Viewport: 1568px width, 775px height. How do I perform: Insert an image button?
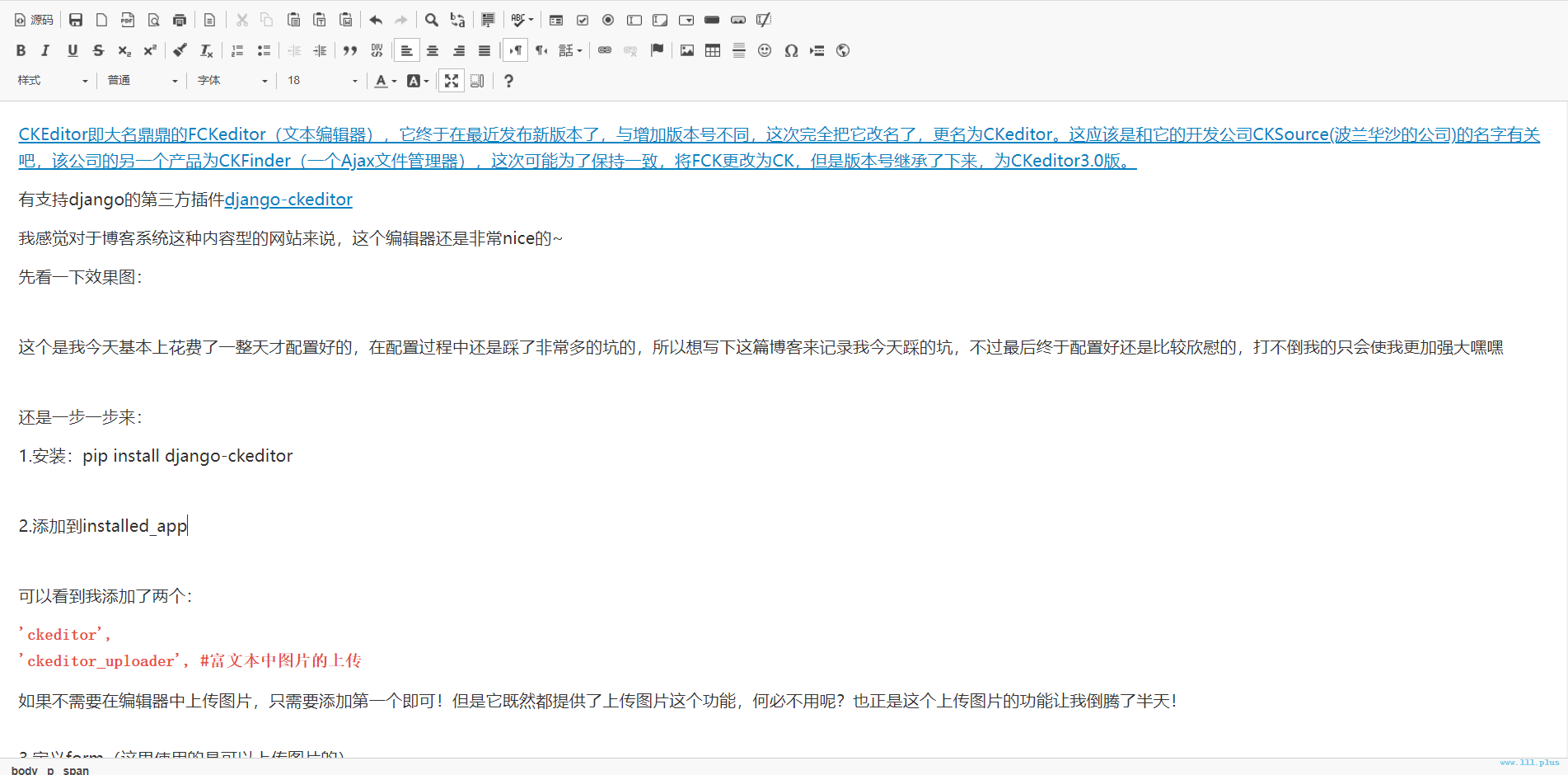[x=738, y=20]
